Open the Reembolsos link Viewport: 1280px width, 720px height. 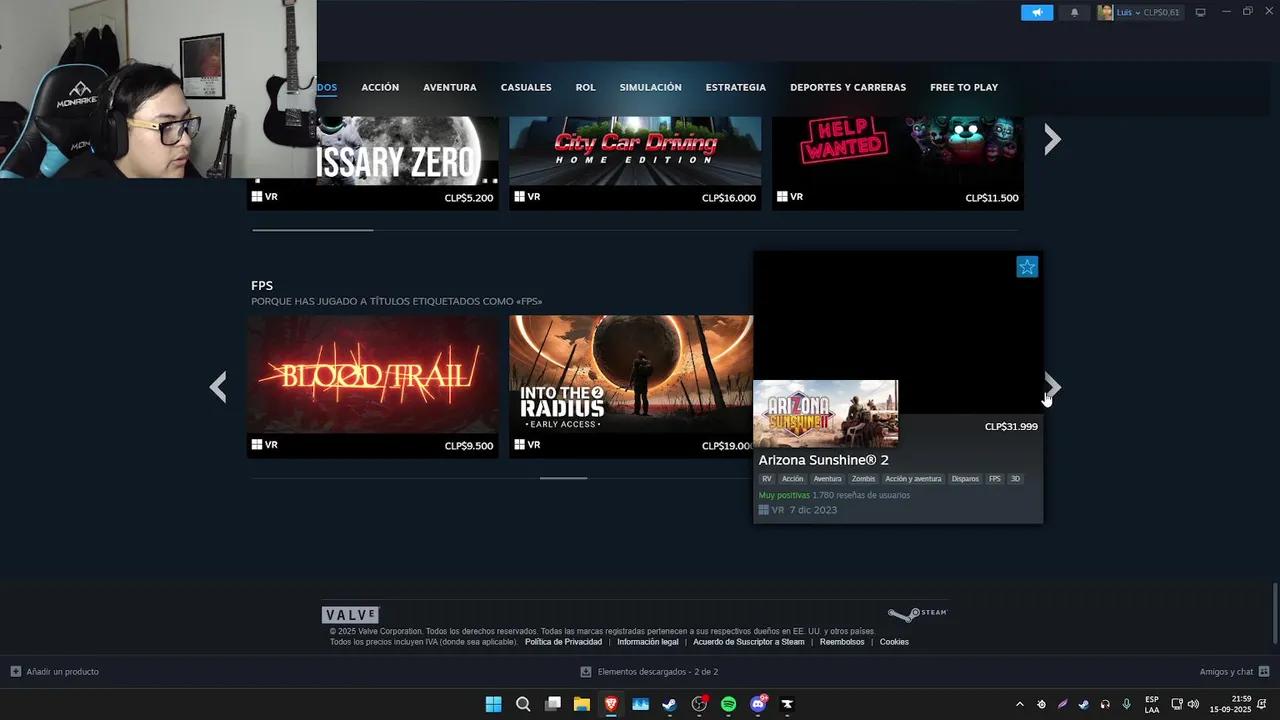(x=842, y=642)
